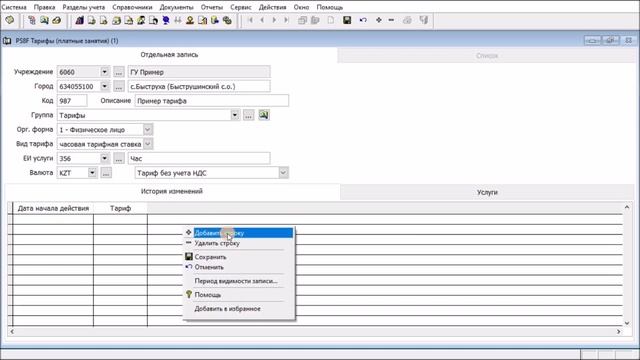Switch to the Список tab

click(x=487, y=56)
